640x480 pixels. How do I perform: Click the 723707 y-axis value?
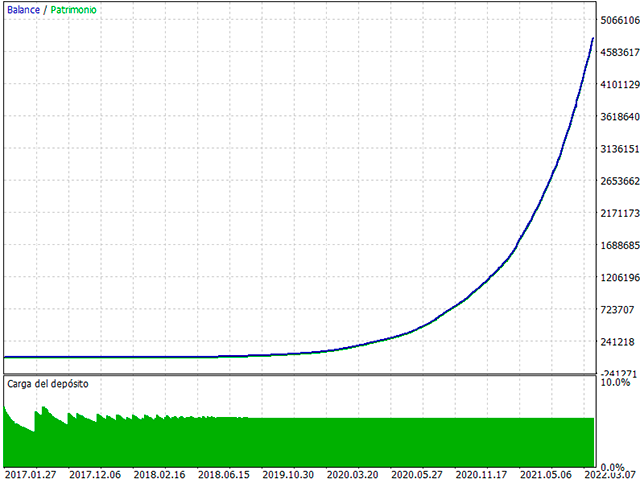click(618, 310)
